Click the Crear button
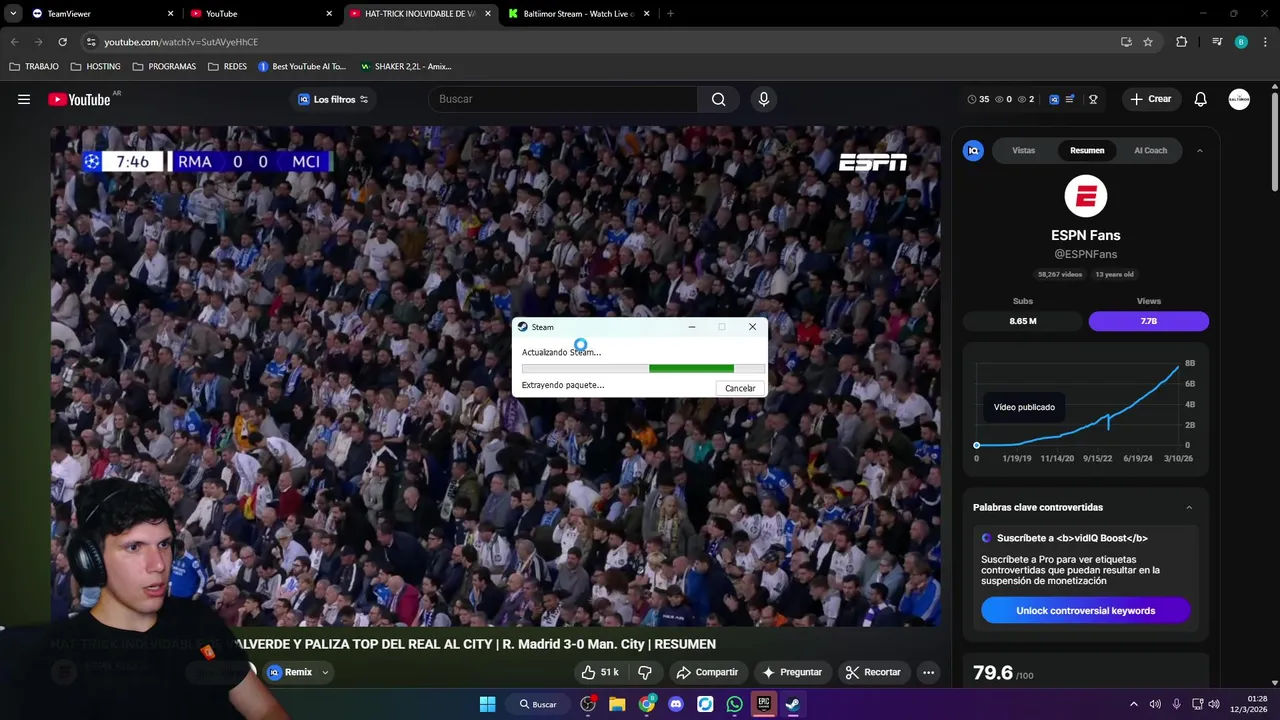Screen dimensions: 1280x720 coord(1150,99)
